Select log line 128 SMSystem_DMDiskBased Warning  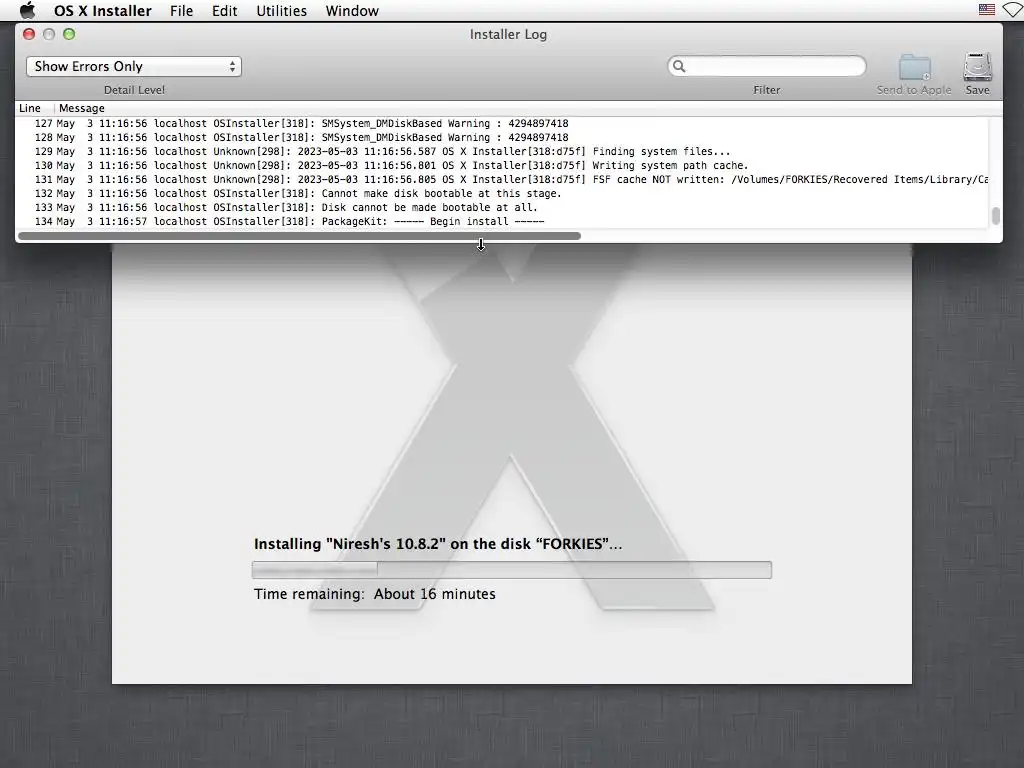502,137
